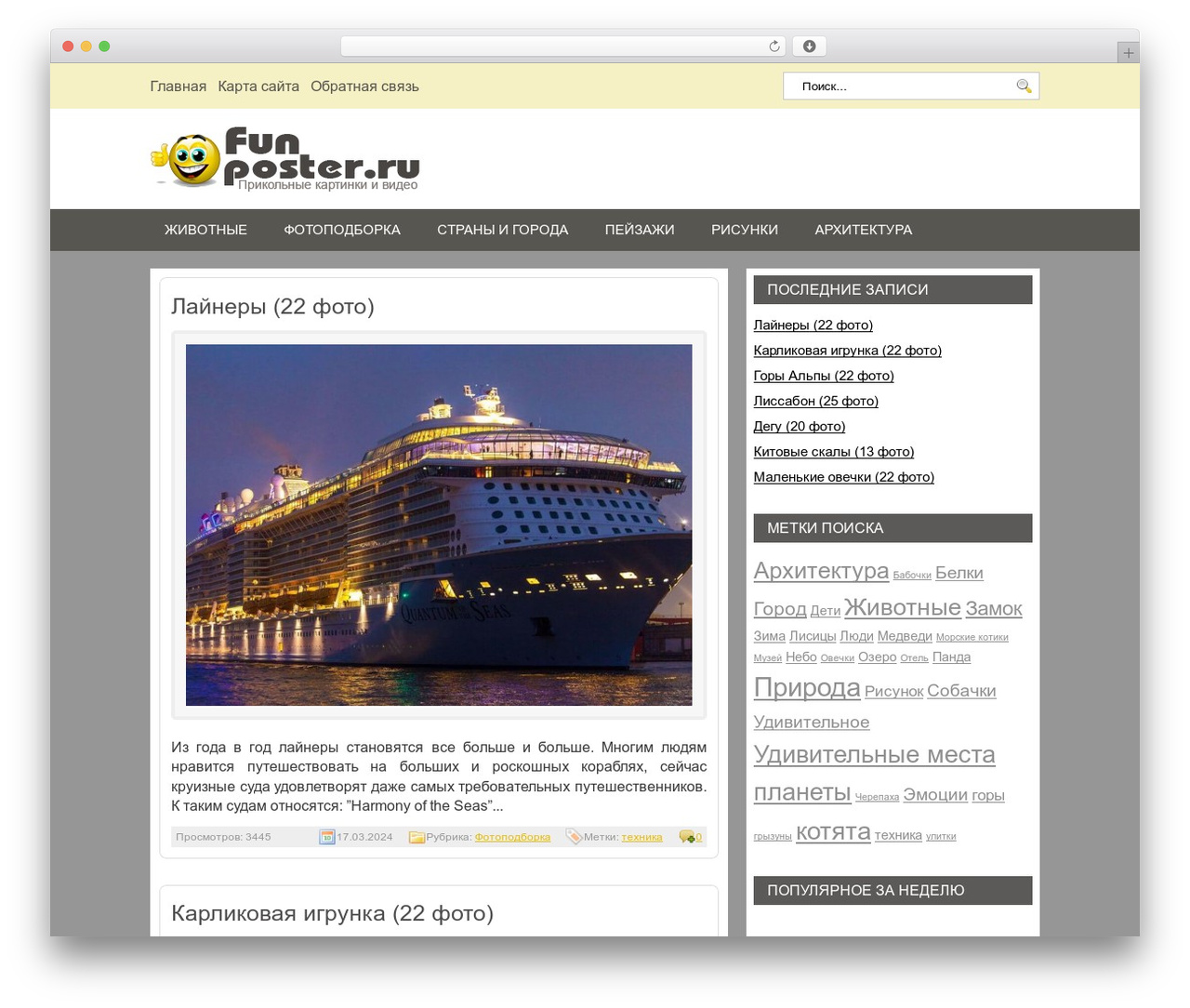
Task: Open sidebar link Горы Альпы (22 фото)
Action: click(824, 376)
